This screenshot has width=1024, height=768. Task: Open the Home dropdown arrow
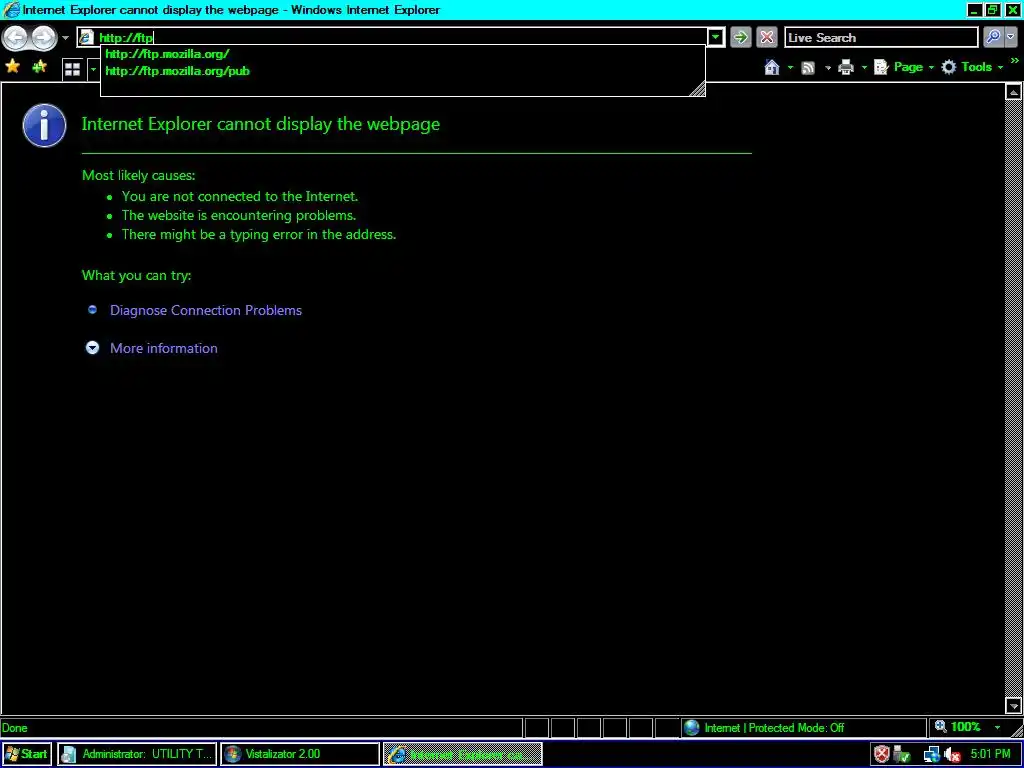[x=790, y=67]
